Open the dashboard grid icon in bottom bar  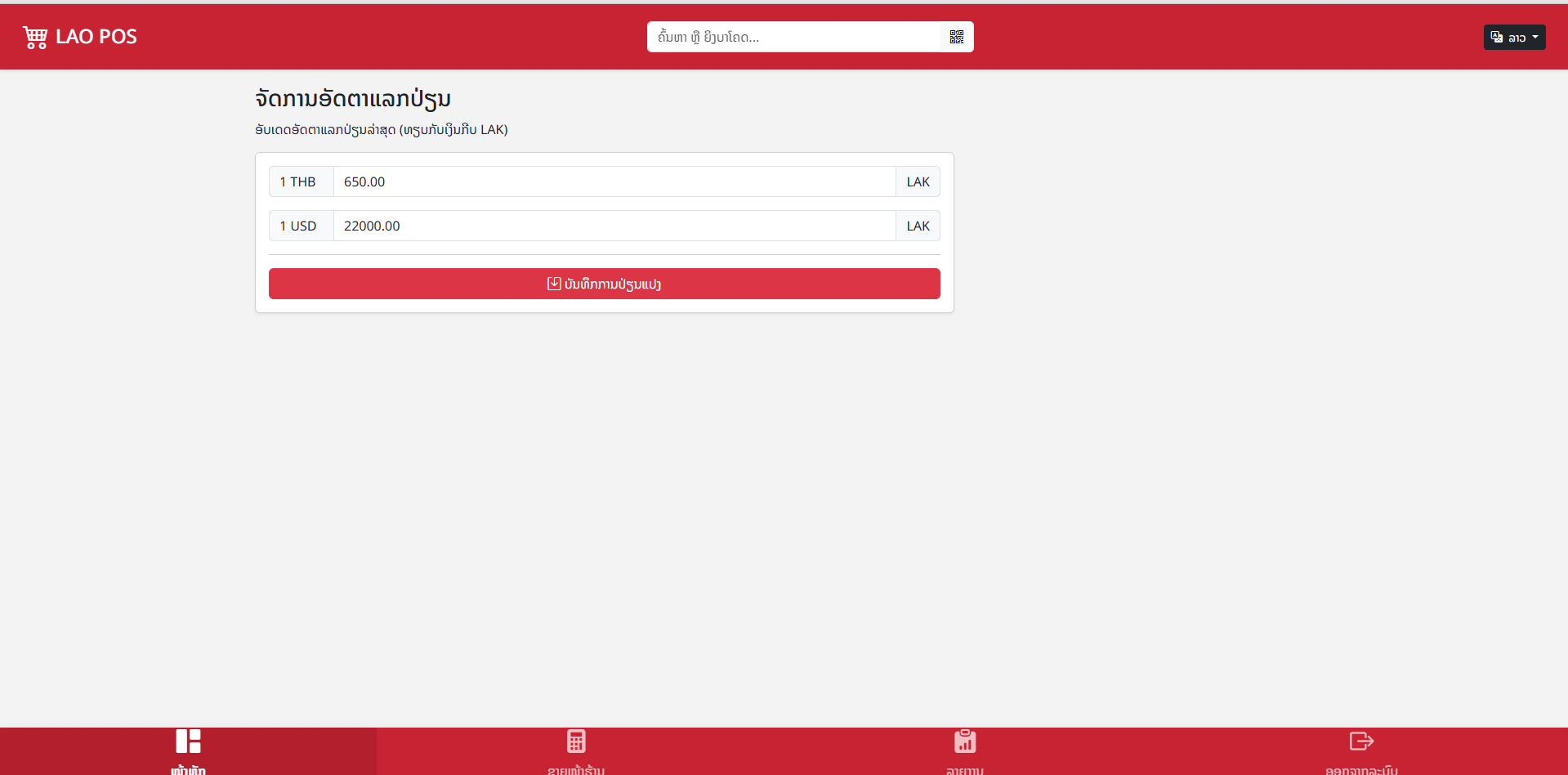(188, 741)
